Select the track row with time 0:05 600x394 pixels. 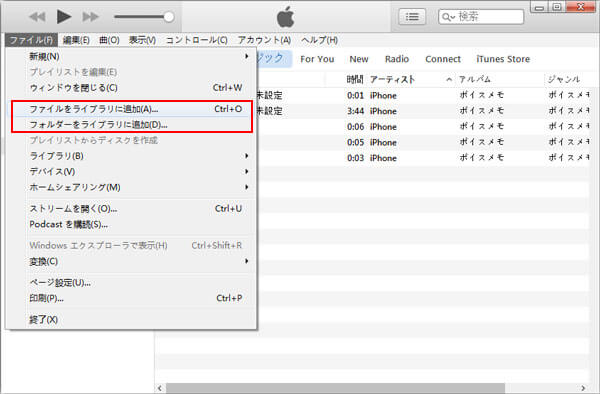[422, 142]
